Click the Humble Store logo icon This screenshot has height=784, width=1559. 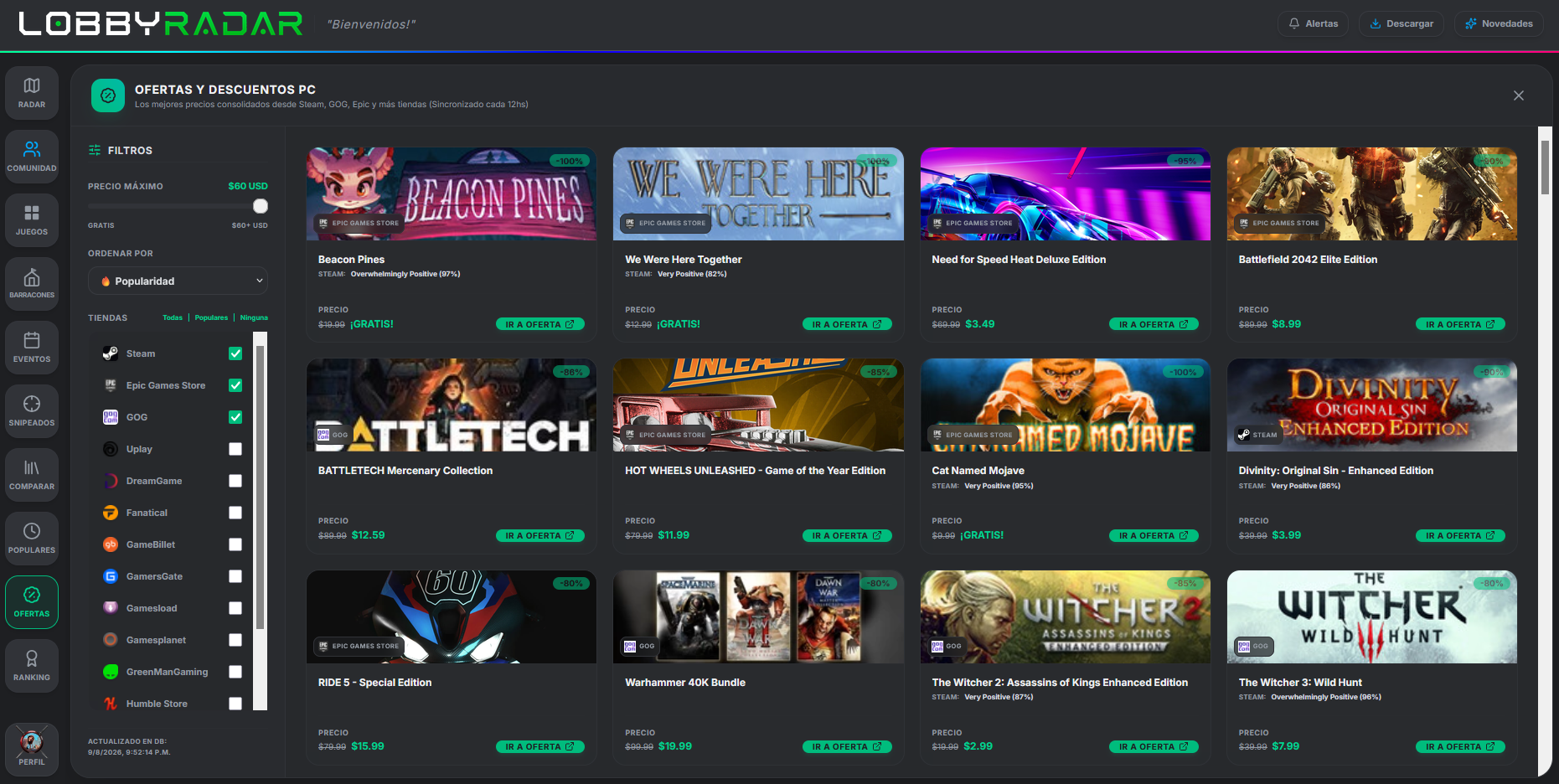[x=111, y=704]
